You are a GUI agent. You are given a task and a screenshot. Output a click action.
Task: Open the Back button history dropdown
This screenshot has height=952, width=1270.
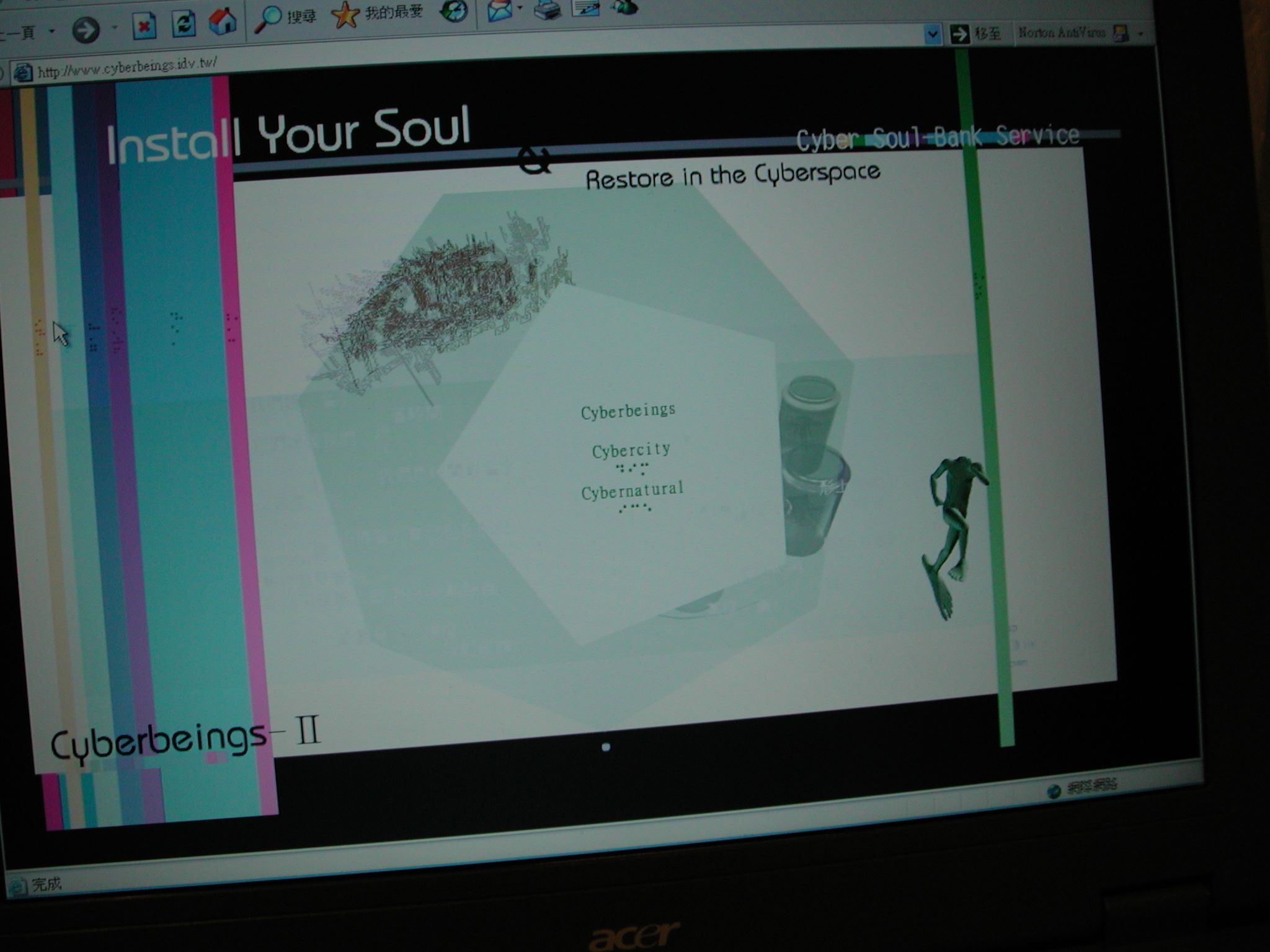click(52, 31)
